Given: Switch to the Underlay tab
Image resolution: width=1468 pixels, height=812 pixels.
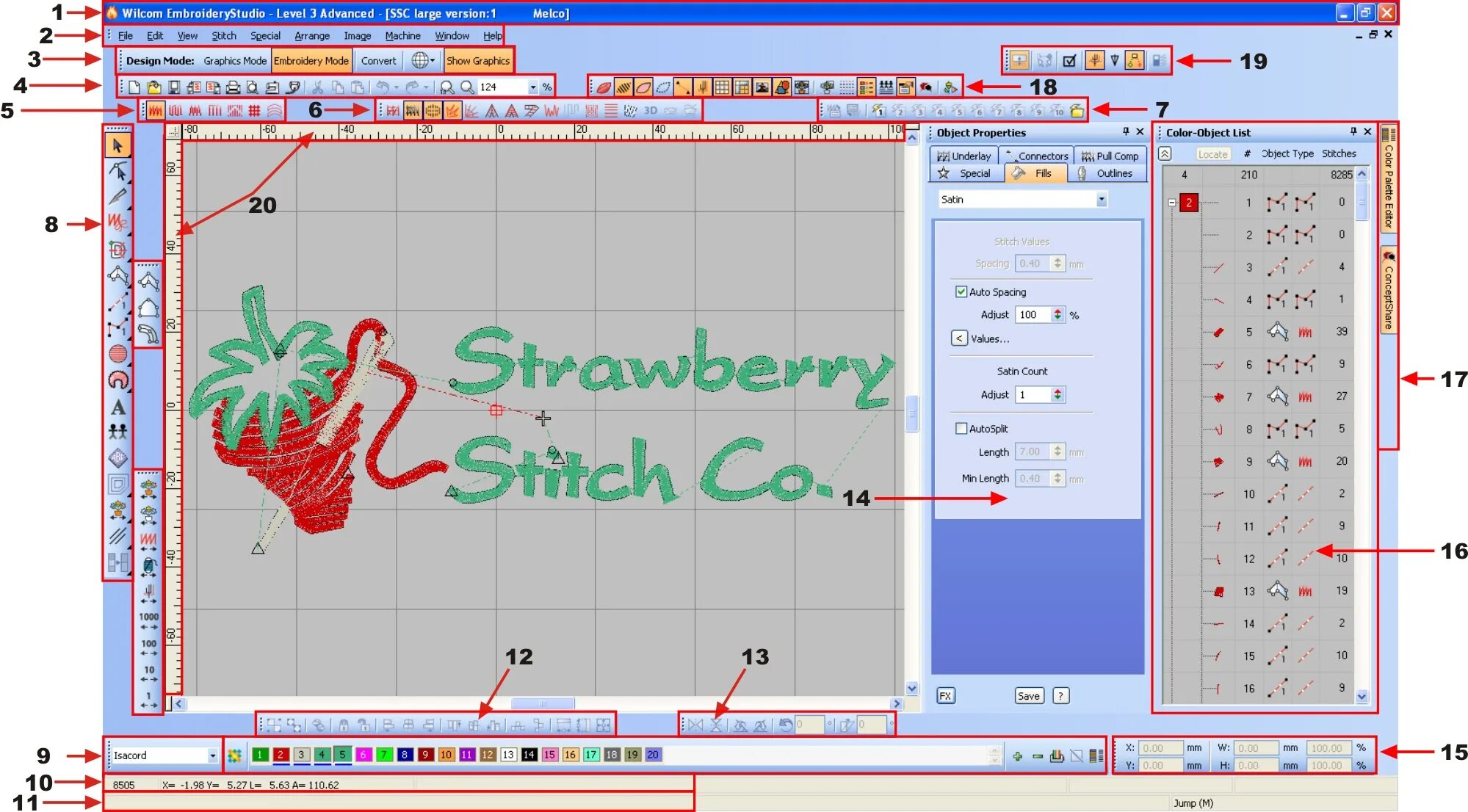Looking at the screenshot, I should tap(964, 156).
